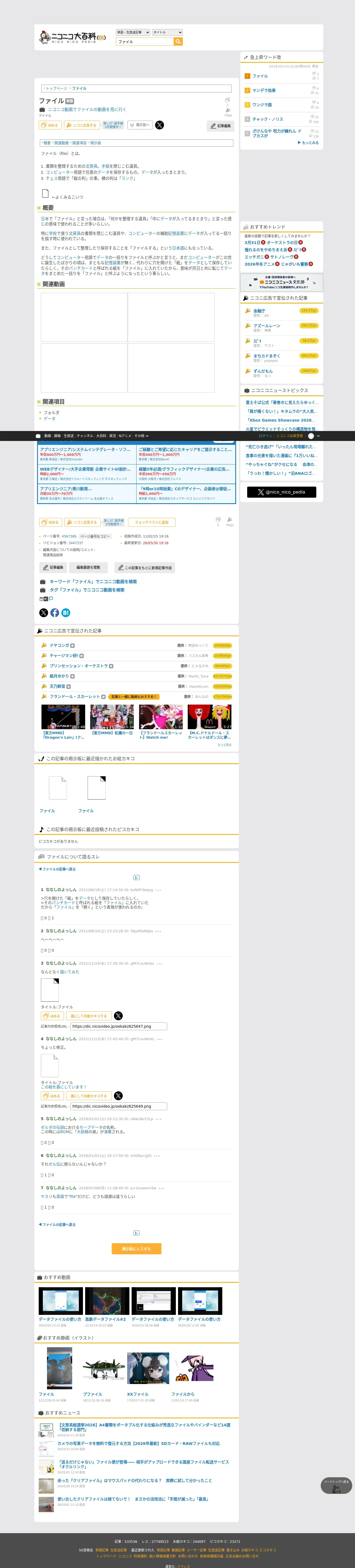Click ログイン in the navigation bar
The width and height of the screenshot is (355, 1568).
click(265, 436)
